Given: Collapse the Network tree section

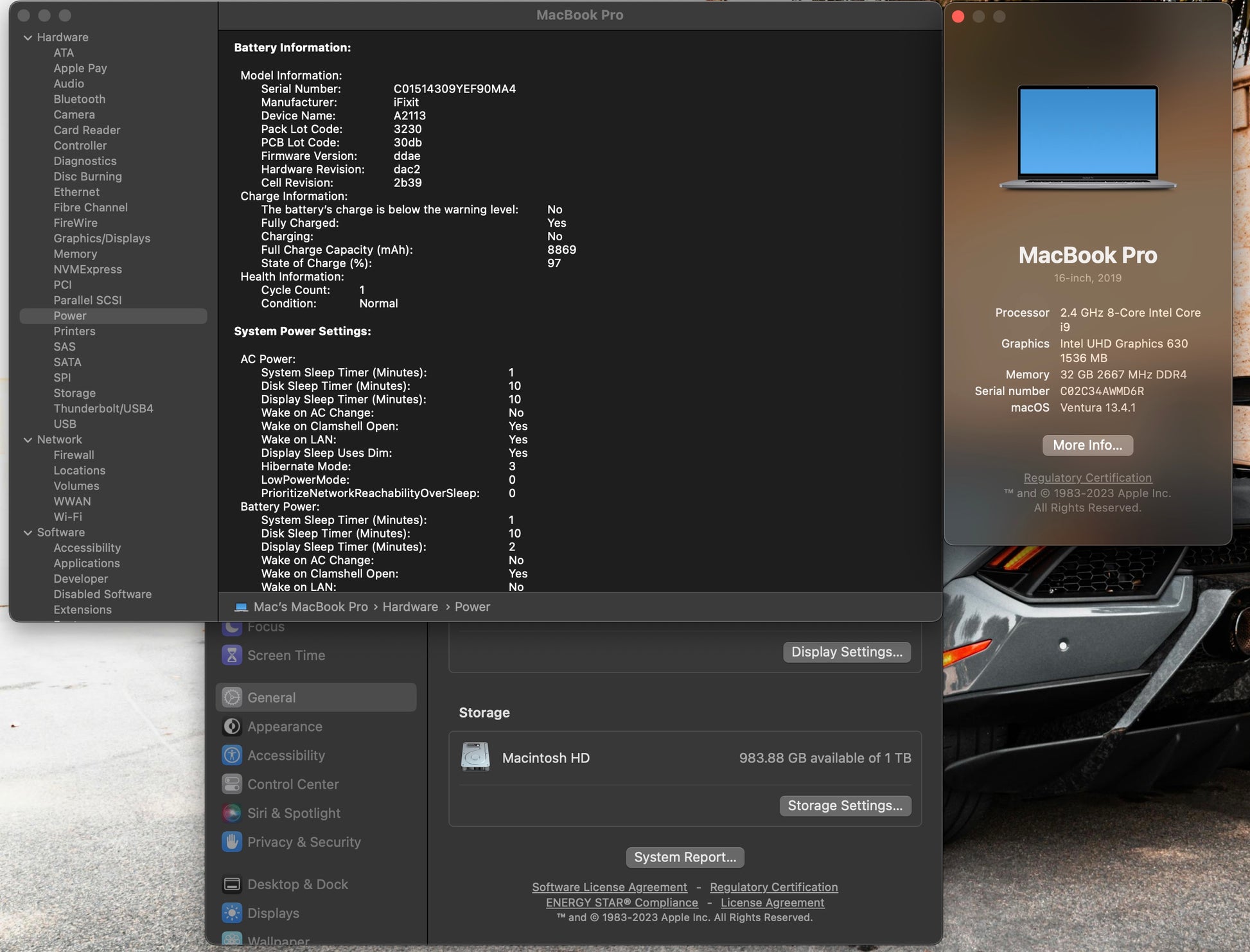Looking at the screenshot, I should click(x=28, y=440).
